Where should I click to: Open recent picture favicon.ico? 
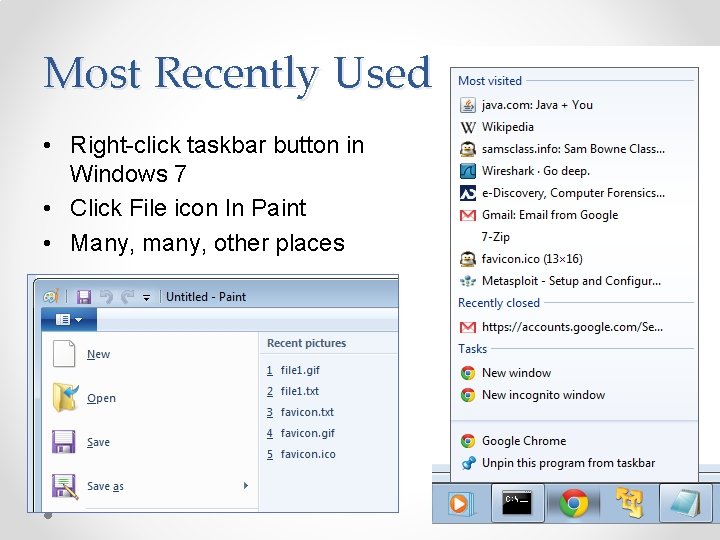pos(301,454)
